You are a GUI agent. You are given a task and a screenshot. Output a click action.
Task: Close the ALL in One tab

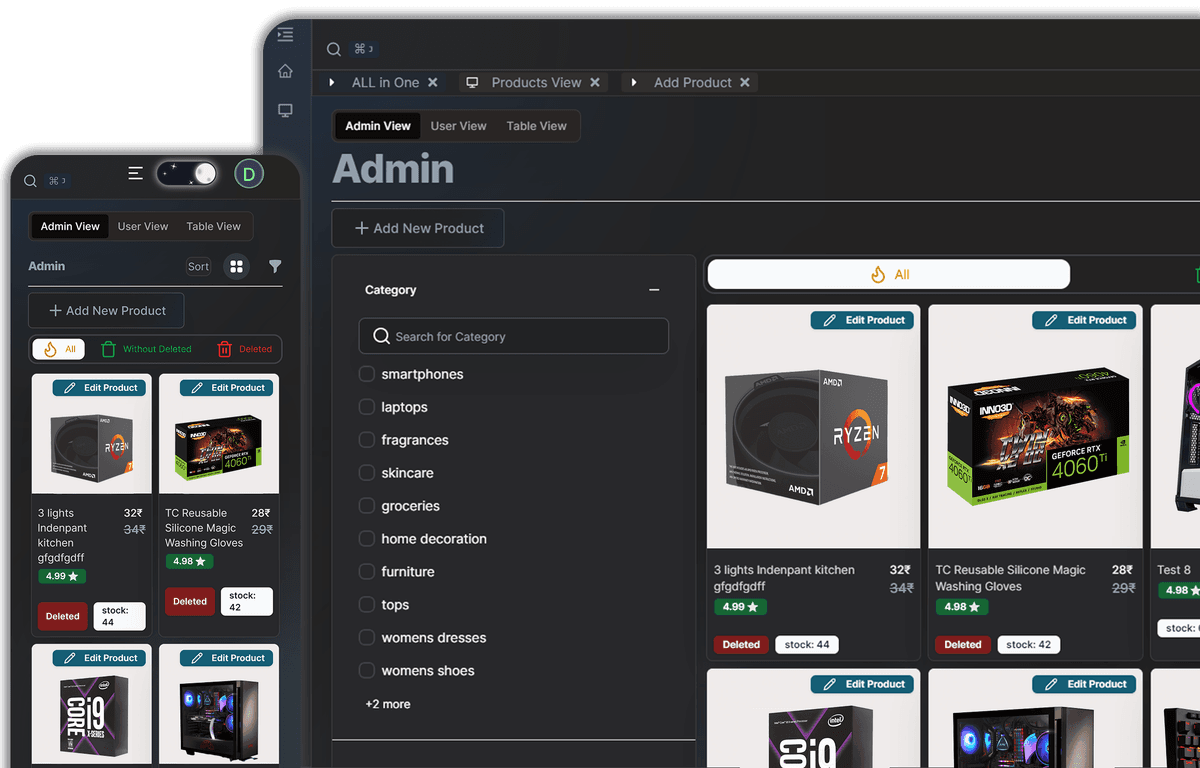[x=433, y=82]
